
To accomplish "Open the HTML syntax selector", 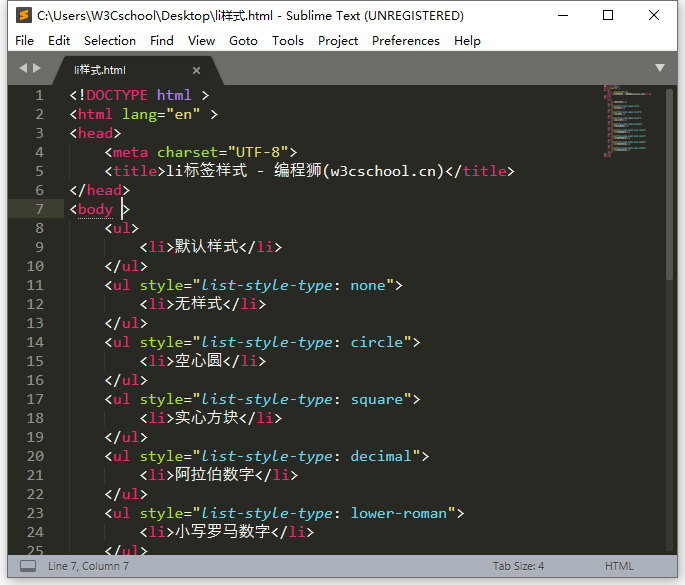I will [619, 566].
